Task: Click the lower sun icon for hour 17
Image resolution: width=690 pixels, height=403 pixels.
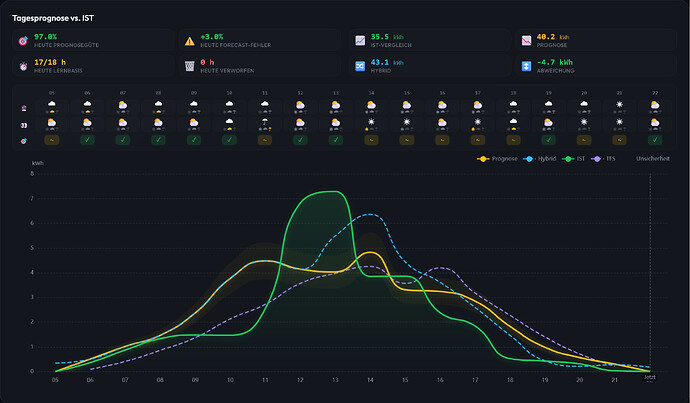Action: coord(478,121)
